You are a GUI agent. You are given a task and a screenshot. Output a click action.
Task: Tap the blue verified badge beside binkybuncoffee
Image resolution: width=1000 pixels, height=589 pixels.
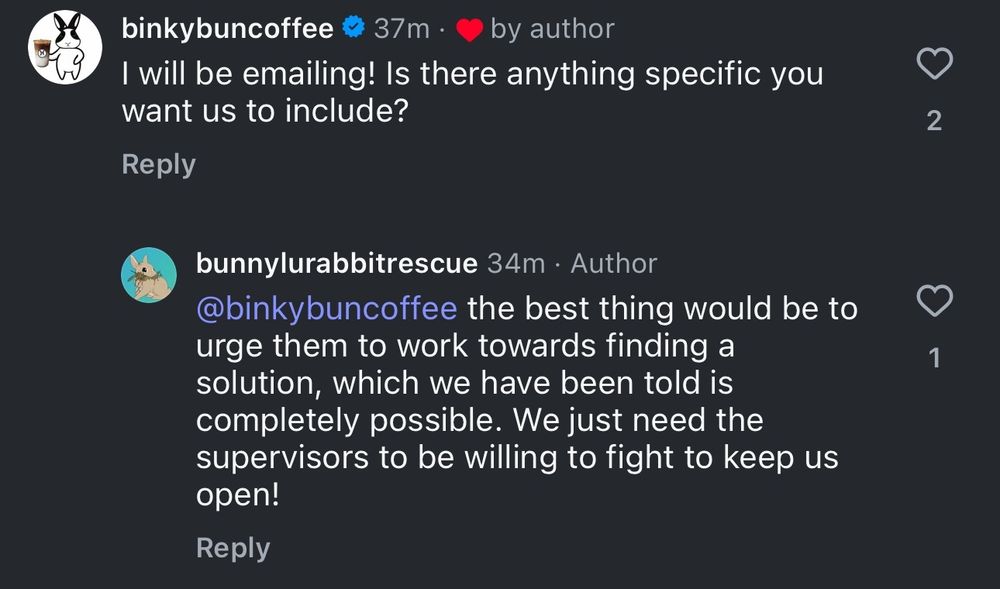(353, 28)
